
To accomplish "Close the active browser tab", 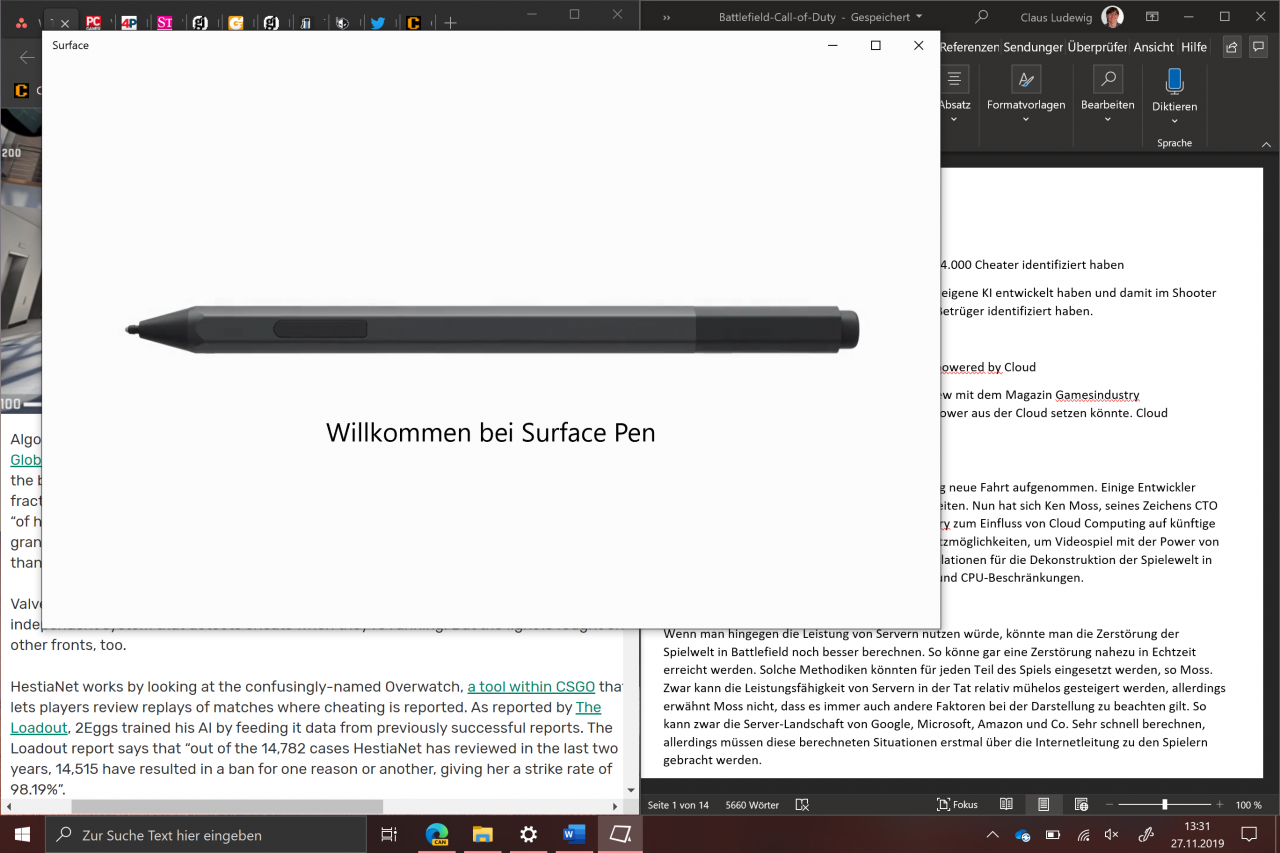I will 64,22.
